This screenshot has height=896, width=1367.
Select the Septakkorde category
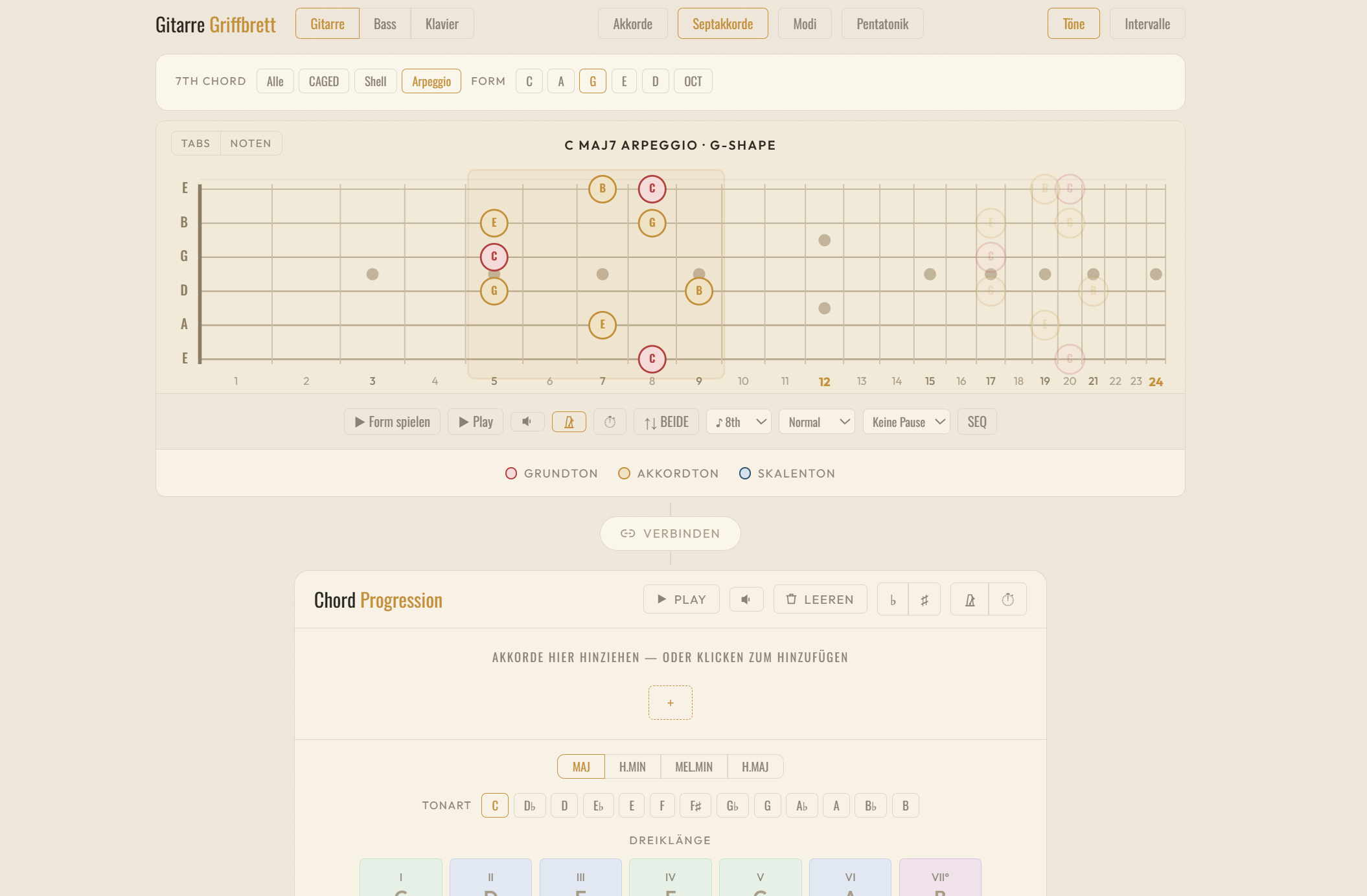pyautogui.click(x=723, y=24)
